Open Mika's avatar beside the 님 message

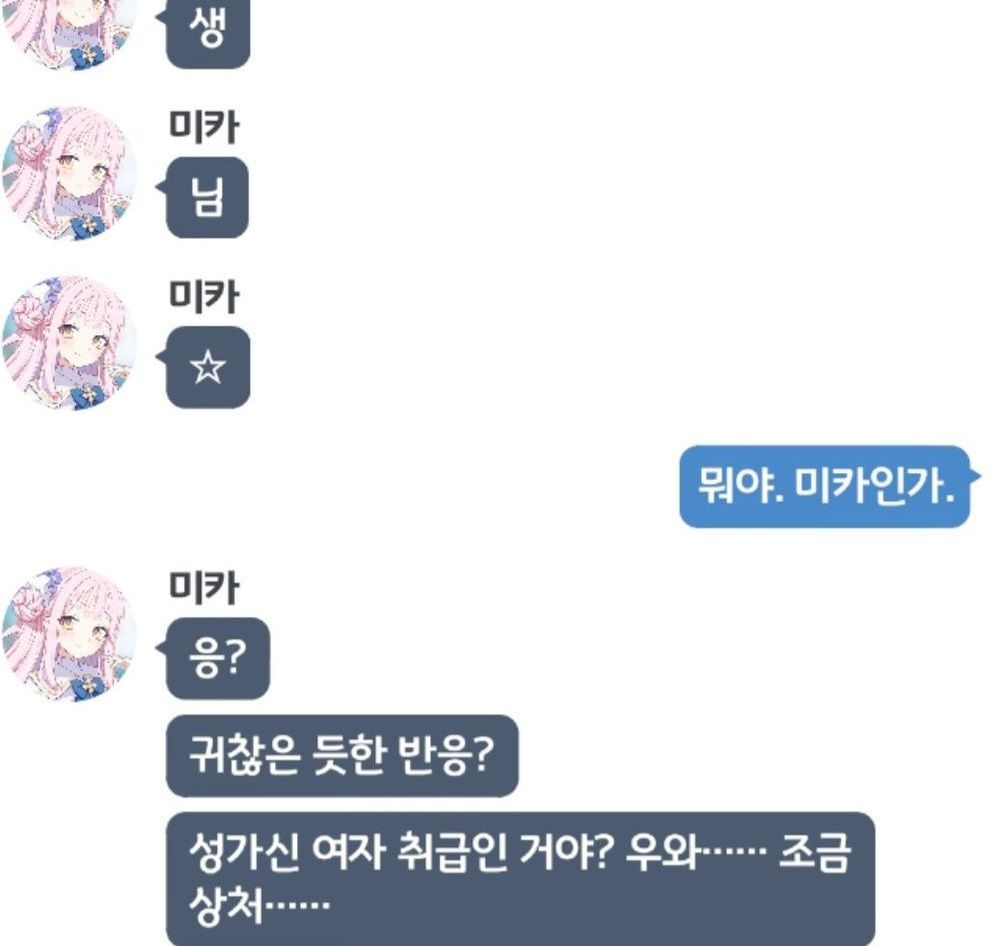click(69, 174)
